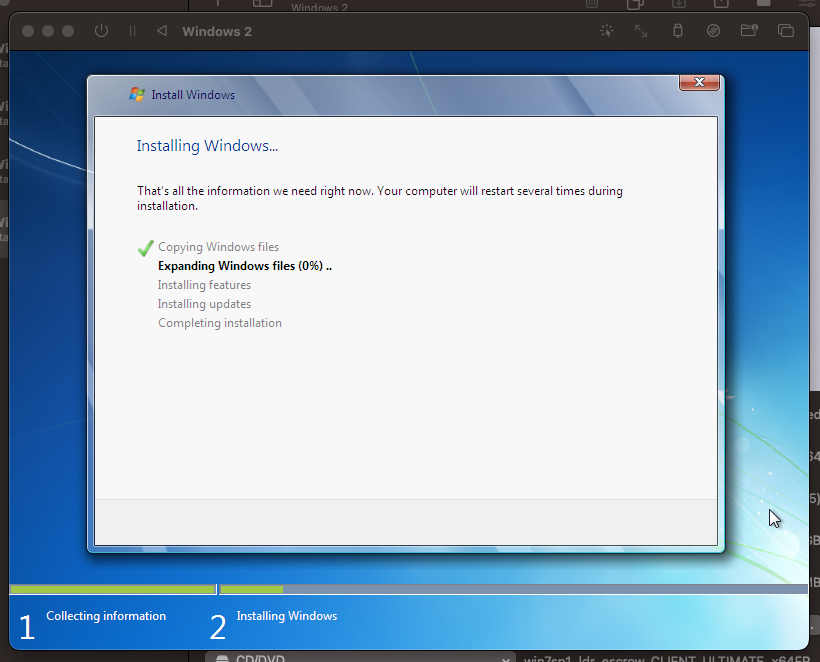Click the 'Windows 2' VM window title

pyautogui.click(x=217, y=31)
